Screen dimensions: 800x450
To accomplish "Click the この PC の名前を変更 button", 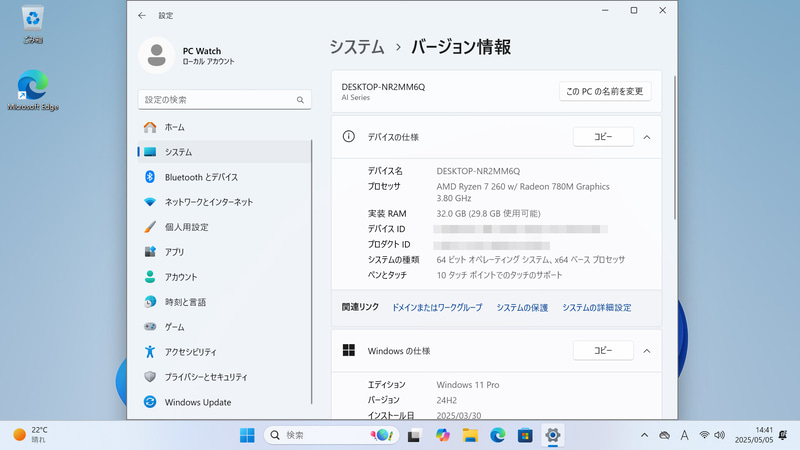I will [x=605, y=91].
